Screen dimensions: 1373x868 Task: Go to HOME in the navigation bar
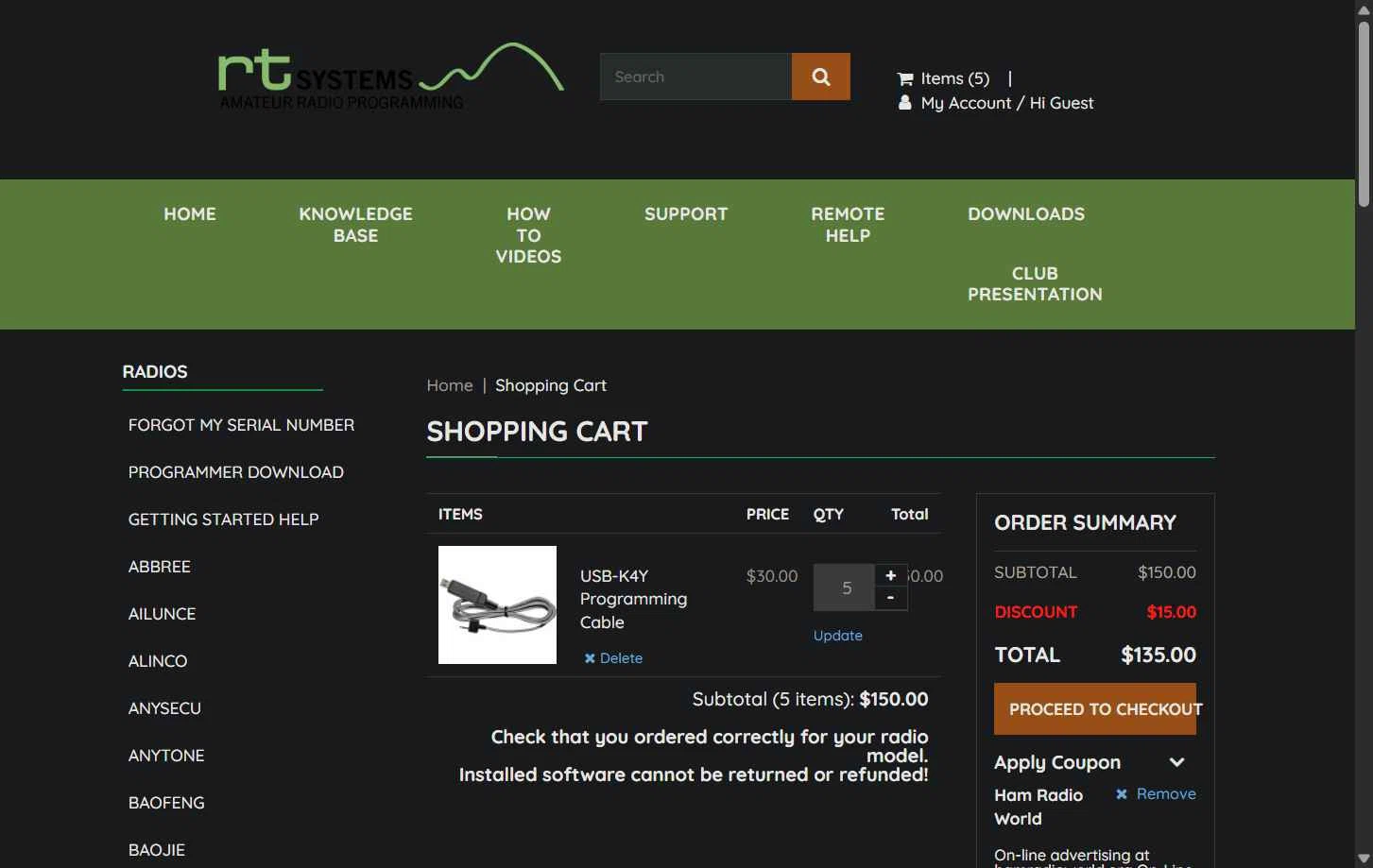click(x=190, y=214)
